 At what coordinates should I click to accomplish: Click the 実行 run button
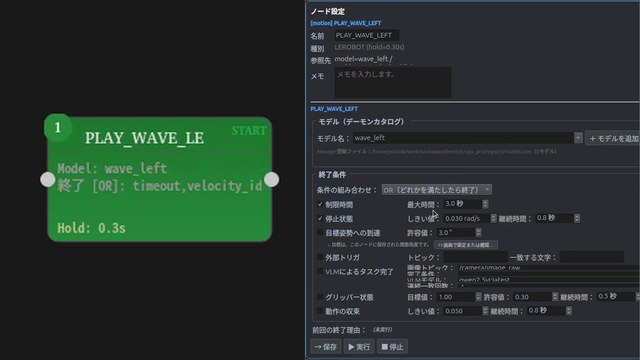(x=359, y=347)
